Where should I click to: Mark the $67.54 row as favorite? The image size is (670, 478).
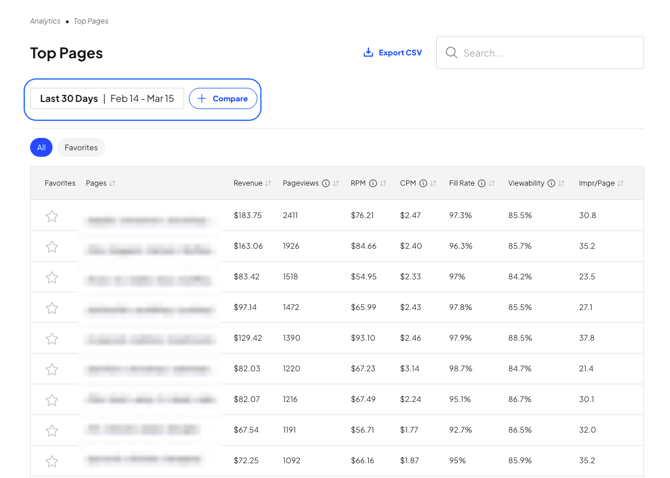52,431
